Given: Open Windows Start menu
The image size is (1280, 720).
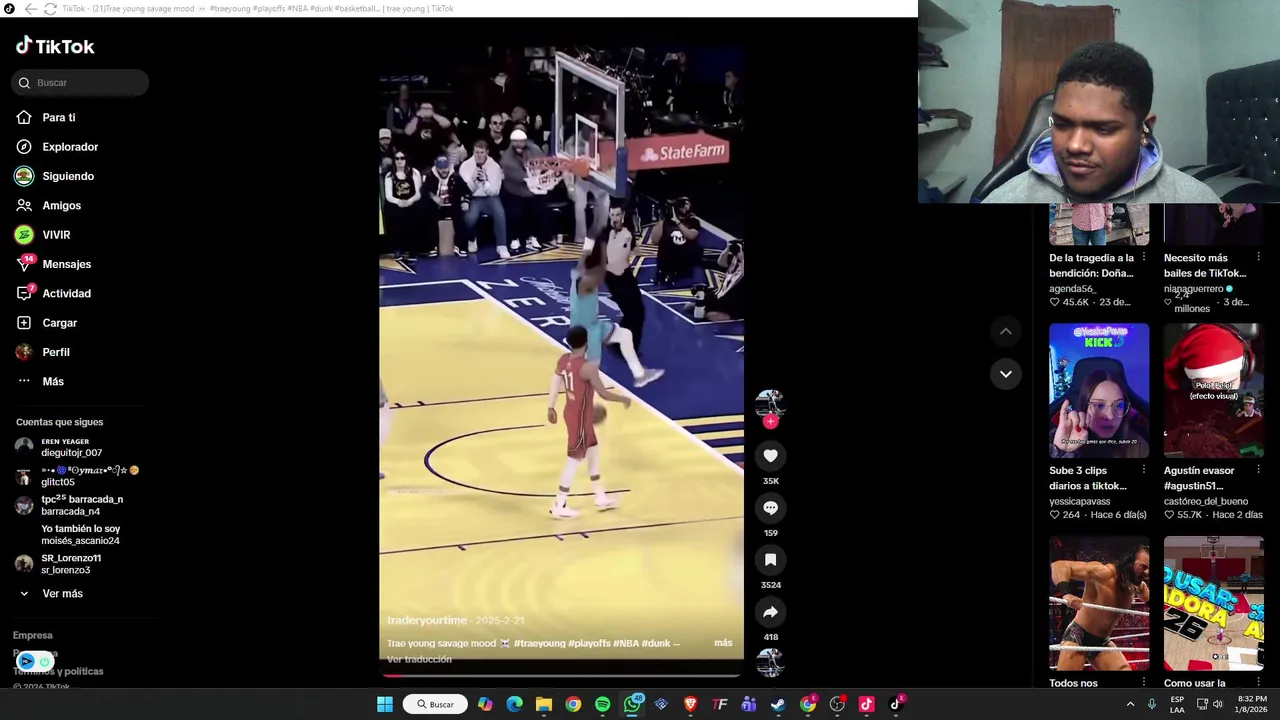Looking at the screenshot, I should point(384,704).
